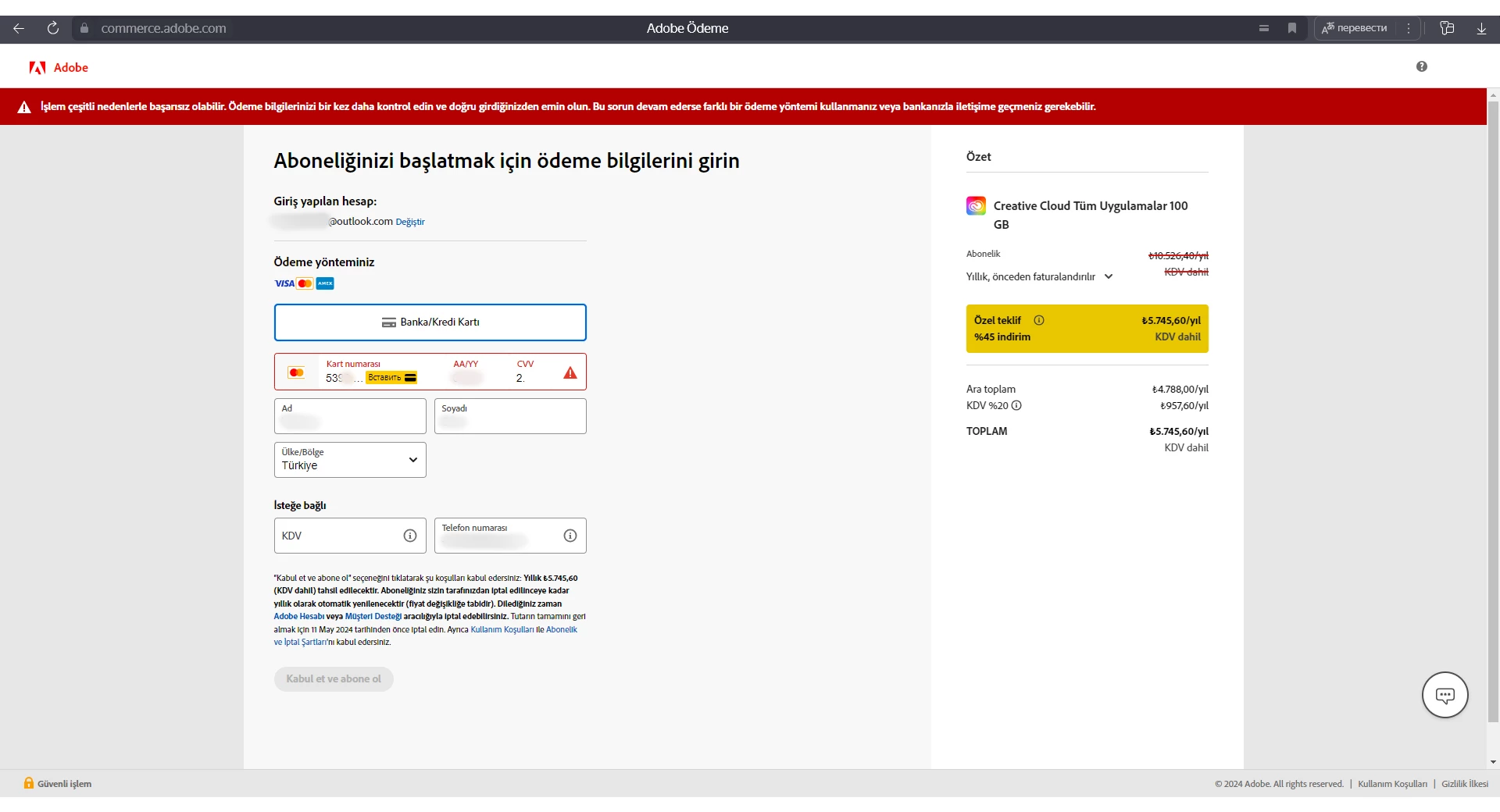This screenshot has height=812, width=1500.
Task: Click the Ad first name field
Action: [350, 416]
